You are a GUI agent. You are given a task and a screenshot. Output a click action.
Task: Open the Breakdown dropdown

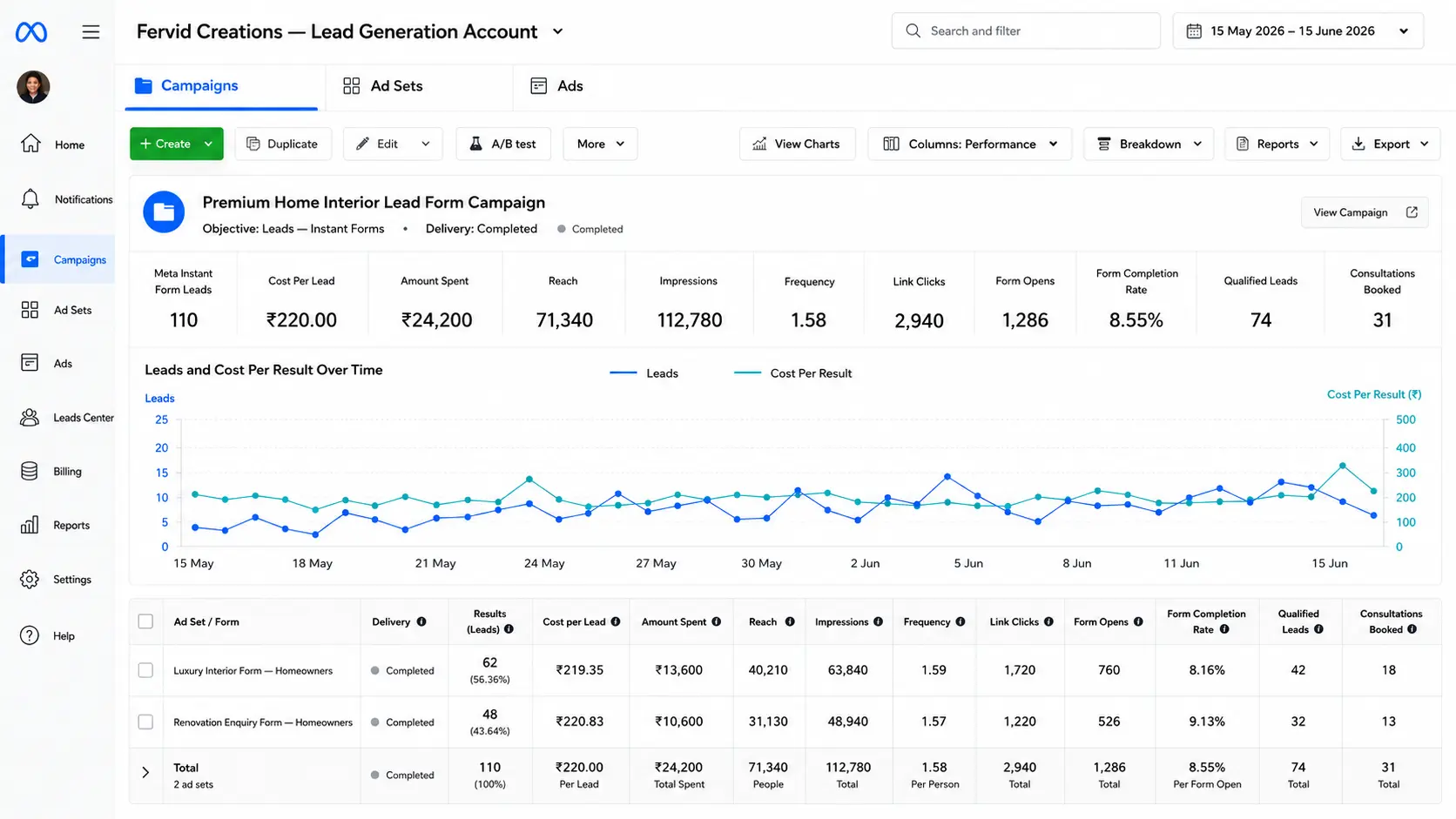point(1149,144)
